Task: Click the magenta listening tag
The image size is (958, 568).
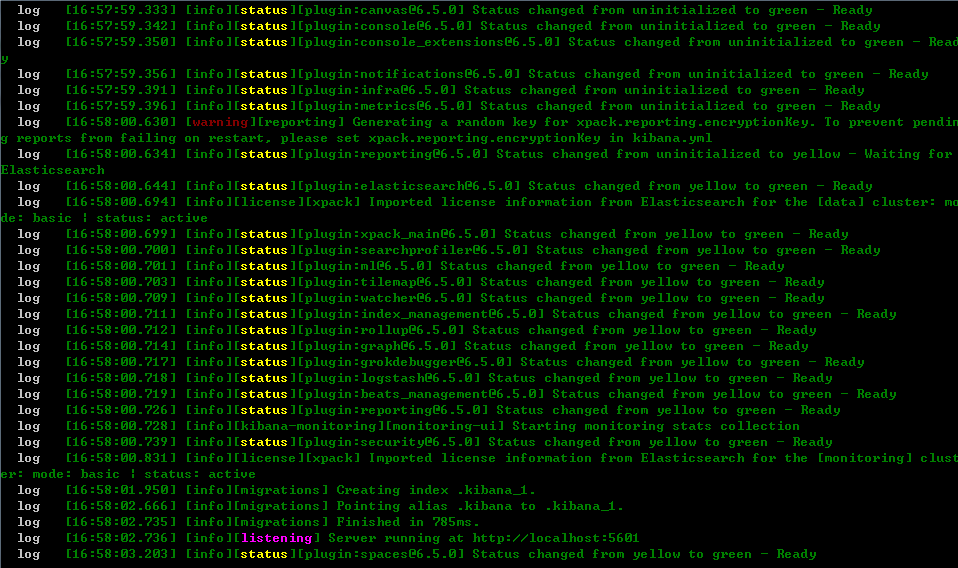Action: [277, 538]
